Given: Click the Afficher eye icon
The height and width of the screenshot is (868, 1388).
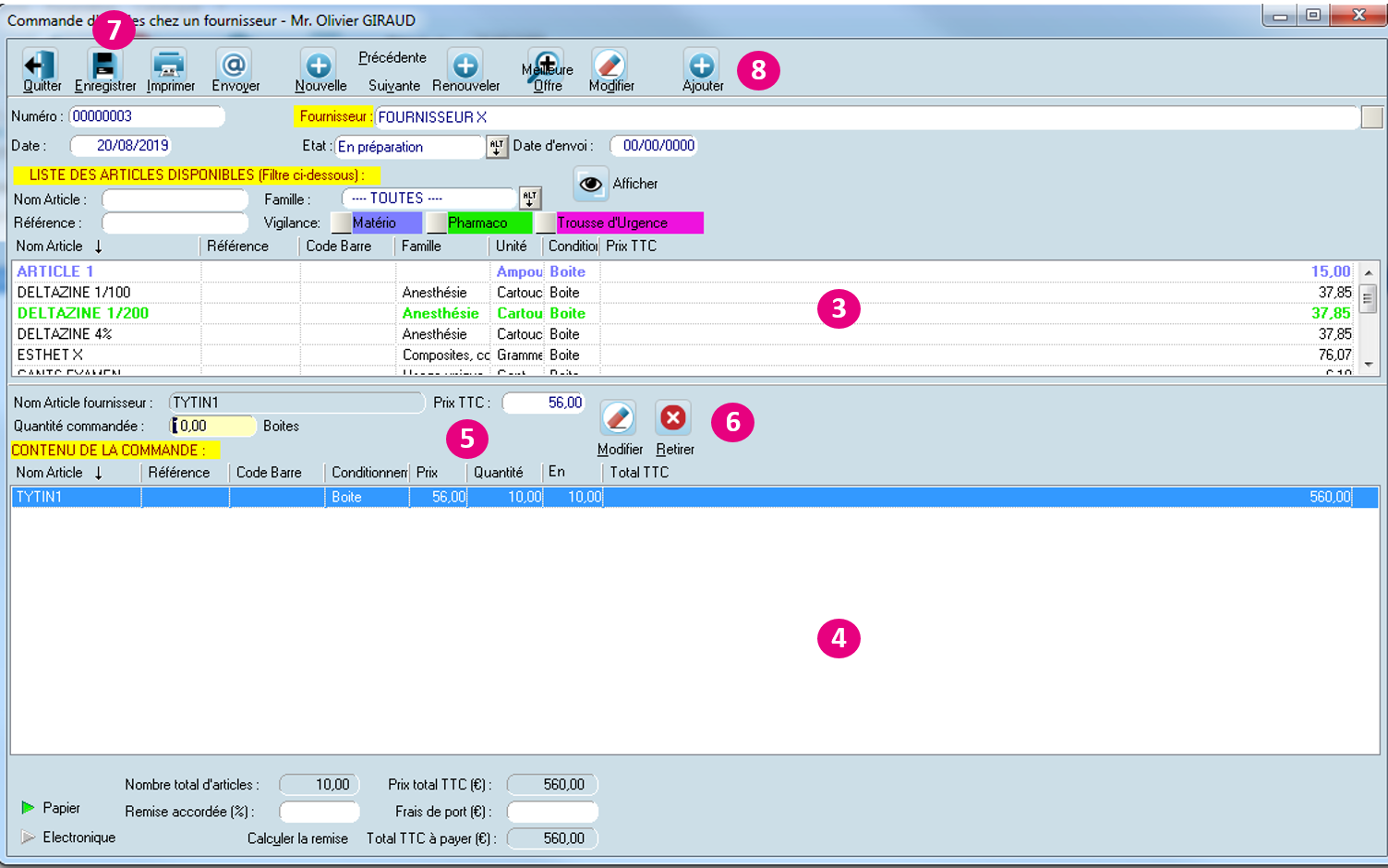Looking at the screenshot, I should point(591,184).
